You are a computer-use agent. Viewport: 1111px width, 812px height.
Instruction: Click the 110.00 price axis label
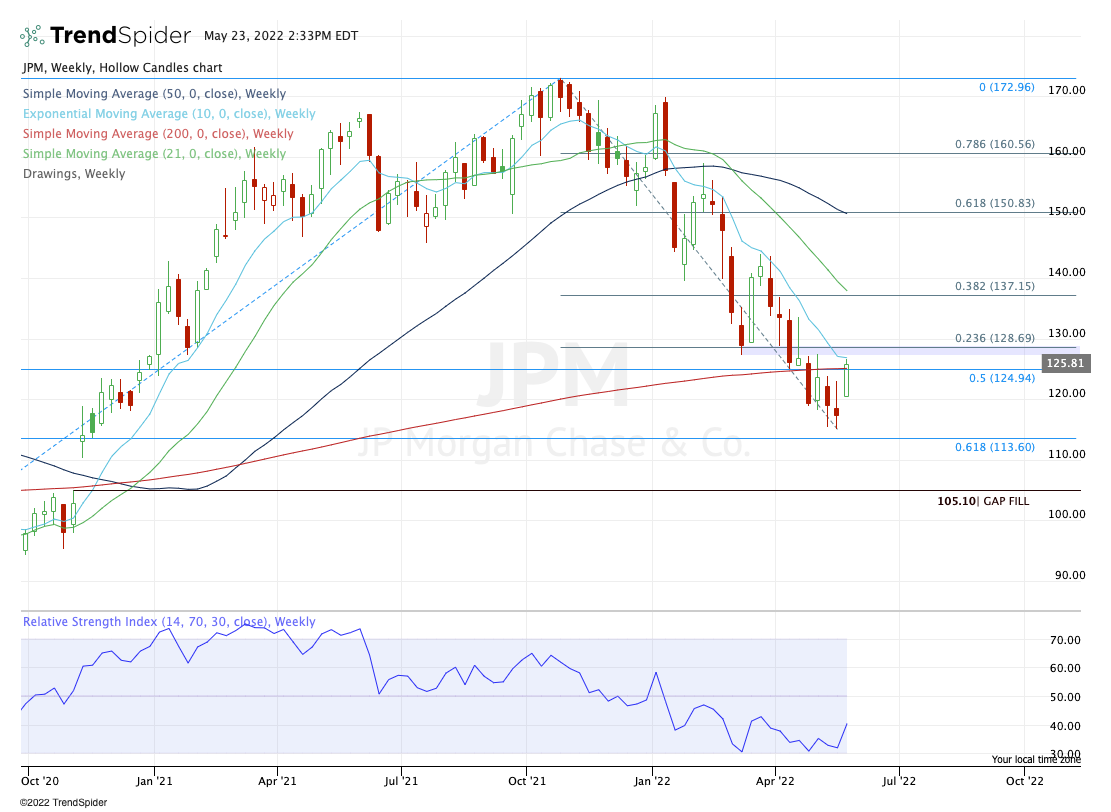pos(1066,454)
